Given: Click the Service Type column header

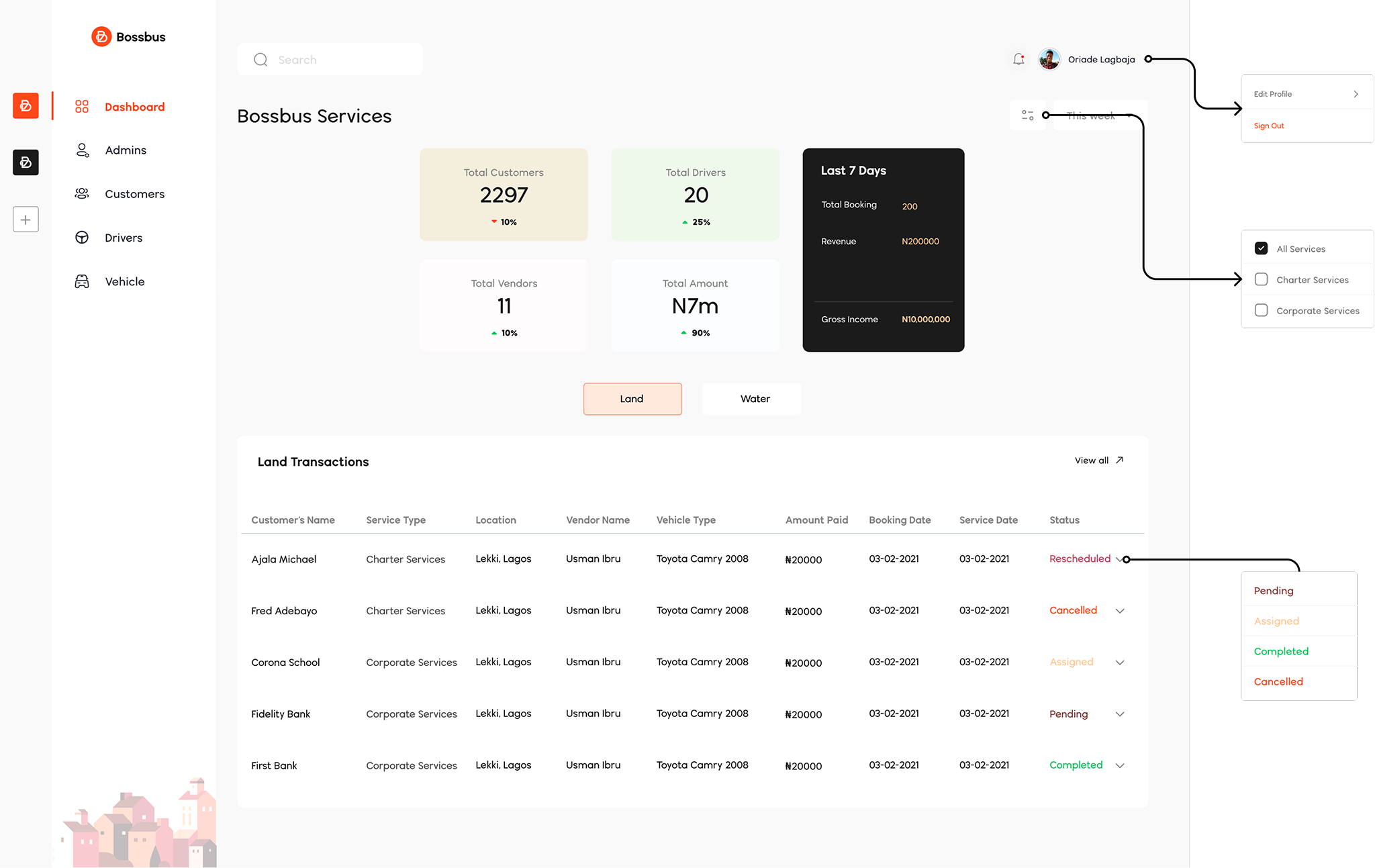Looking at the screenshot, I should coord(395,520).
